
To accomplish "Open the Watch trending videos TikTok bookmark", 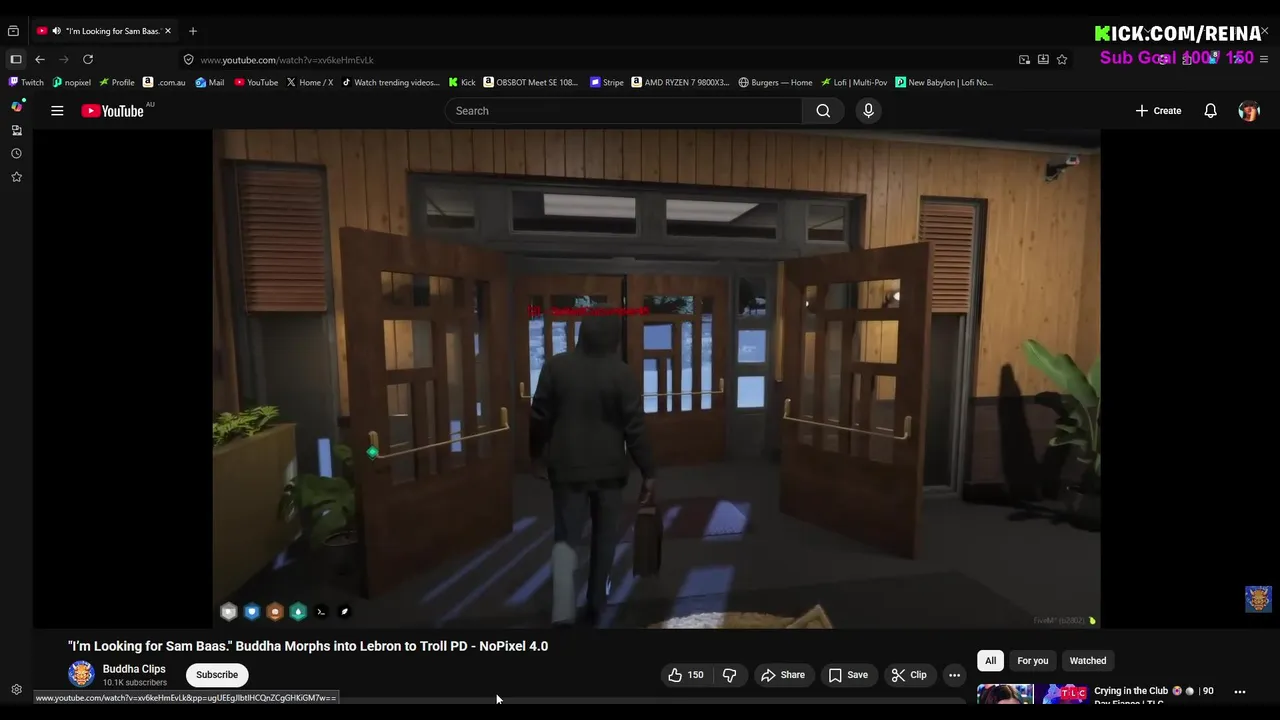I will pos(390,83).
